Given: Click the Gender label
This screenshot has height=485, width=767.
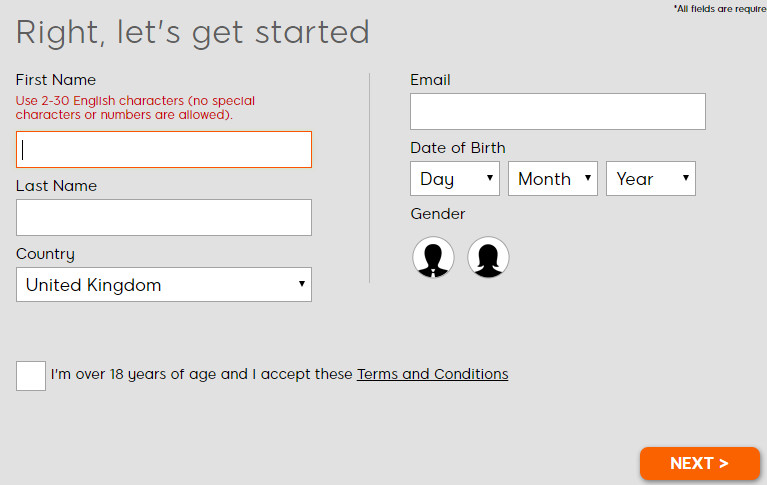Looking at the screenshot, I should pyautogui.click(x=437, y=214).
